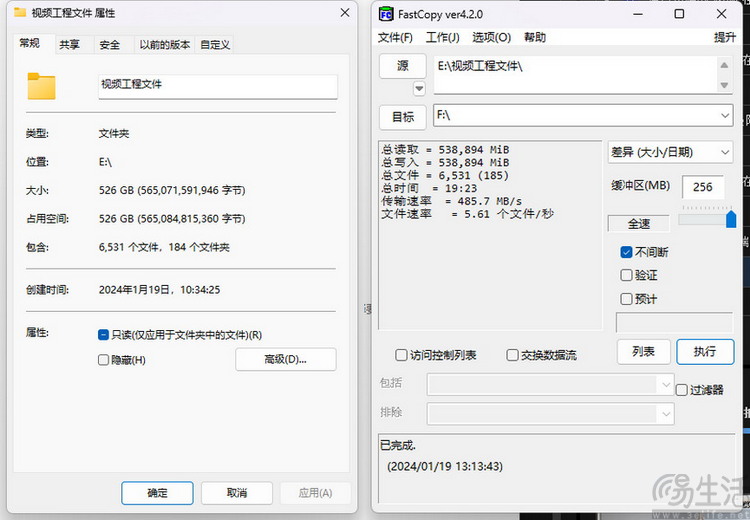The image size is (750, 520).
Task: Click the large folder icon in properties
Action: click(41, 86)
